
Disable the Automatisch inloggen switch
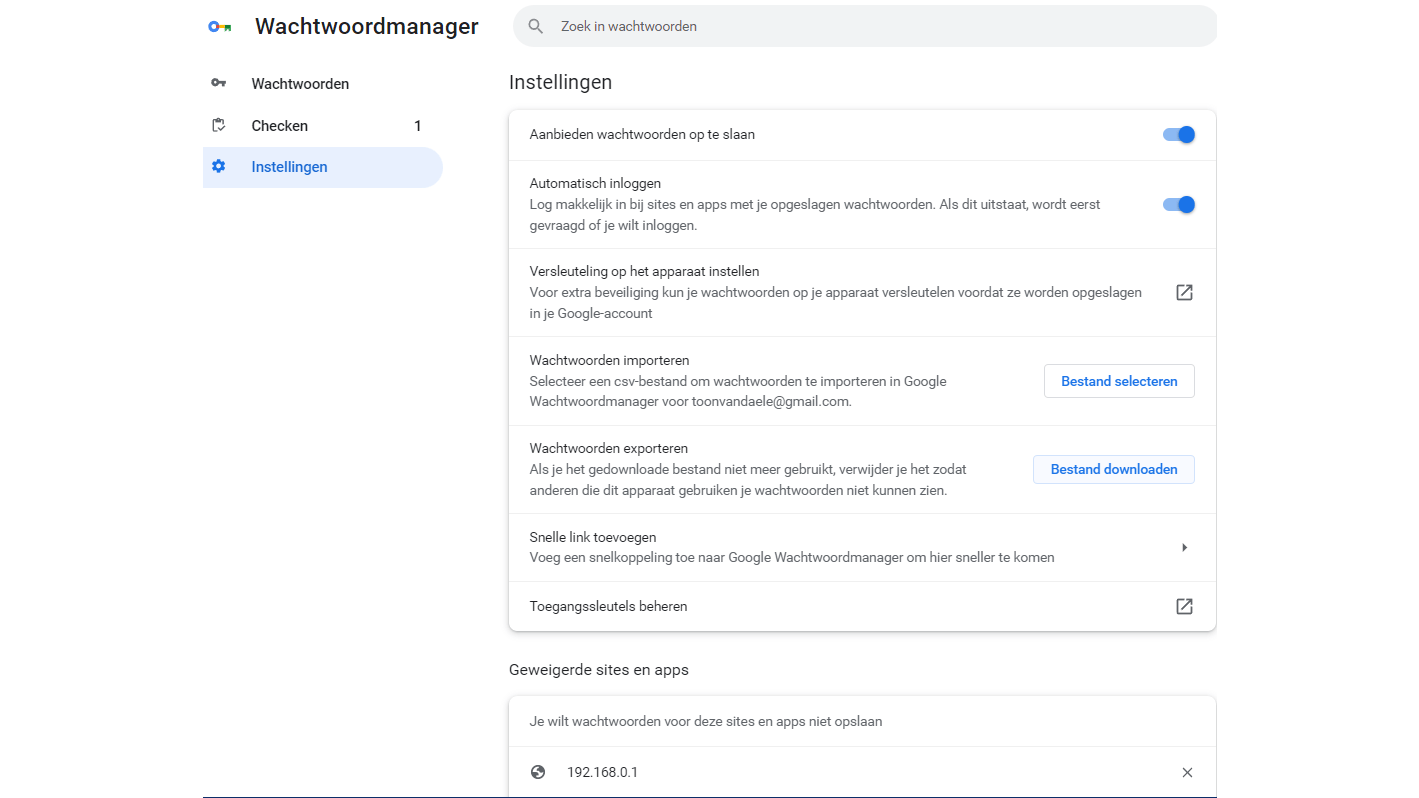click(1179, 205)
